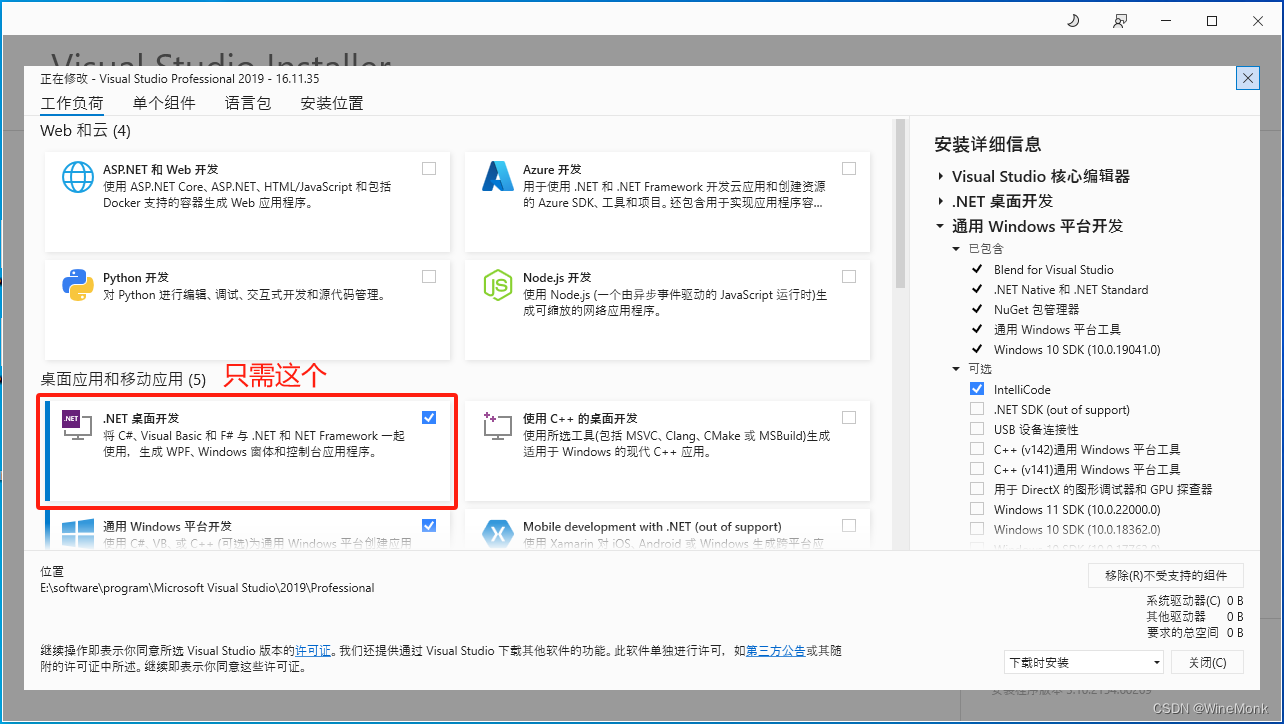Check Windows 10 SDK (10.0.18362.0)
Screen dimensions: 1284x724
(x=977, y=529)
